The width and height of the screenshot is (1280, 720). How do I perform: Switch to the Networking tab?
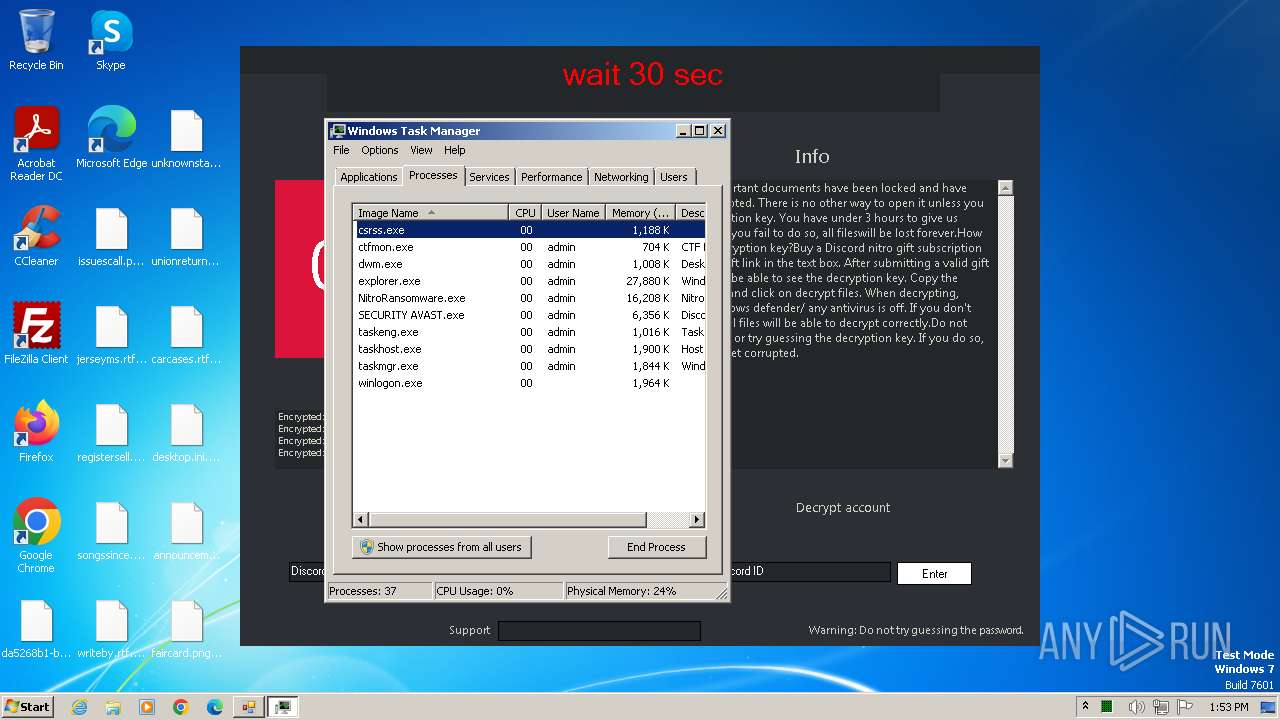[x=621, y=177]
